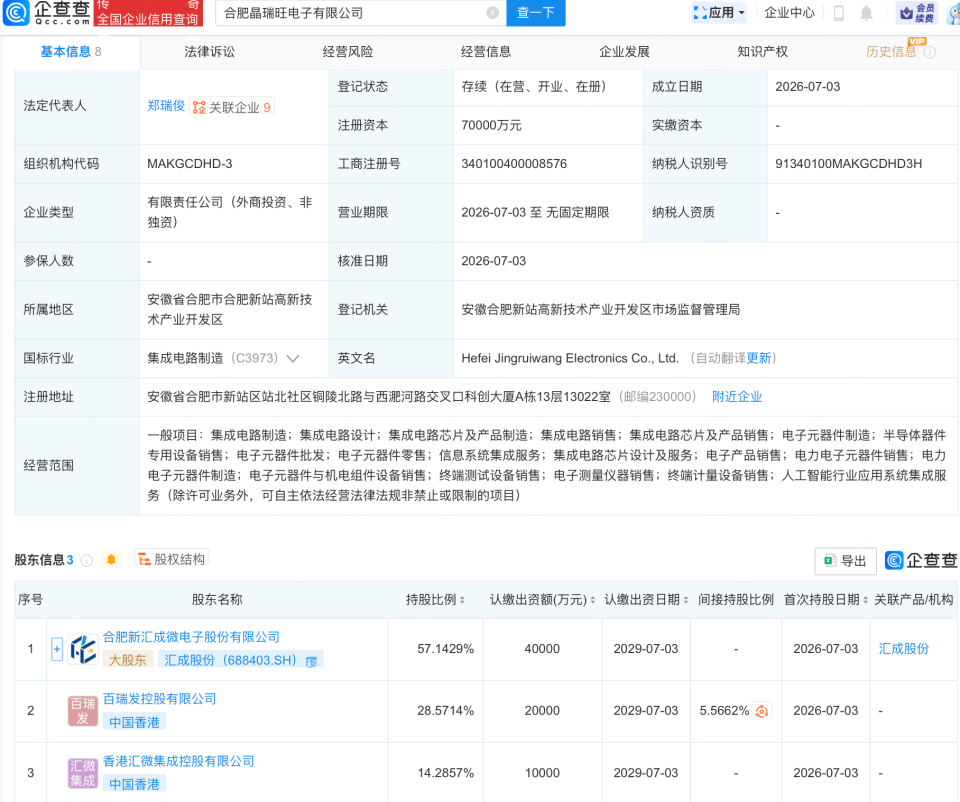Click the 关联企业 network icon
This screenshot has height=802, width=960.
pyautogui.click(x=198, y=108)
